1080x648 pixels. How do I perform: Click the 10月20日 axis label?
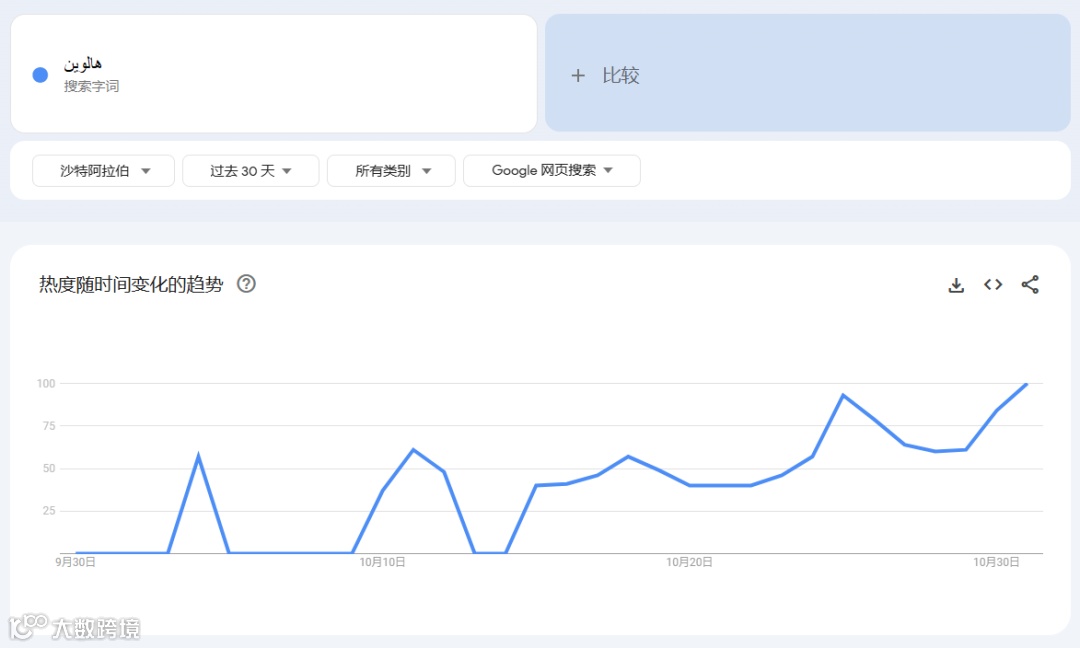point(690,562)
